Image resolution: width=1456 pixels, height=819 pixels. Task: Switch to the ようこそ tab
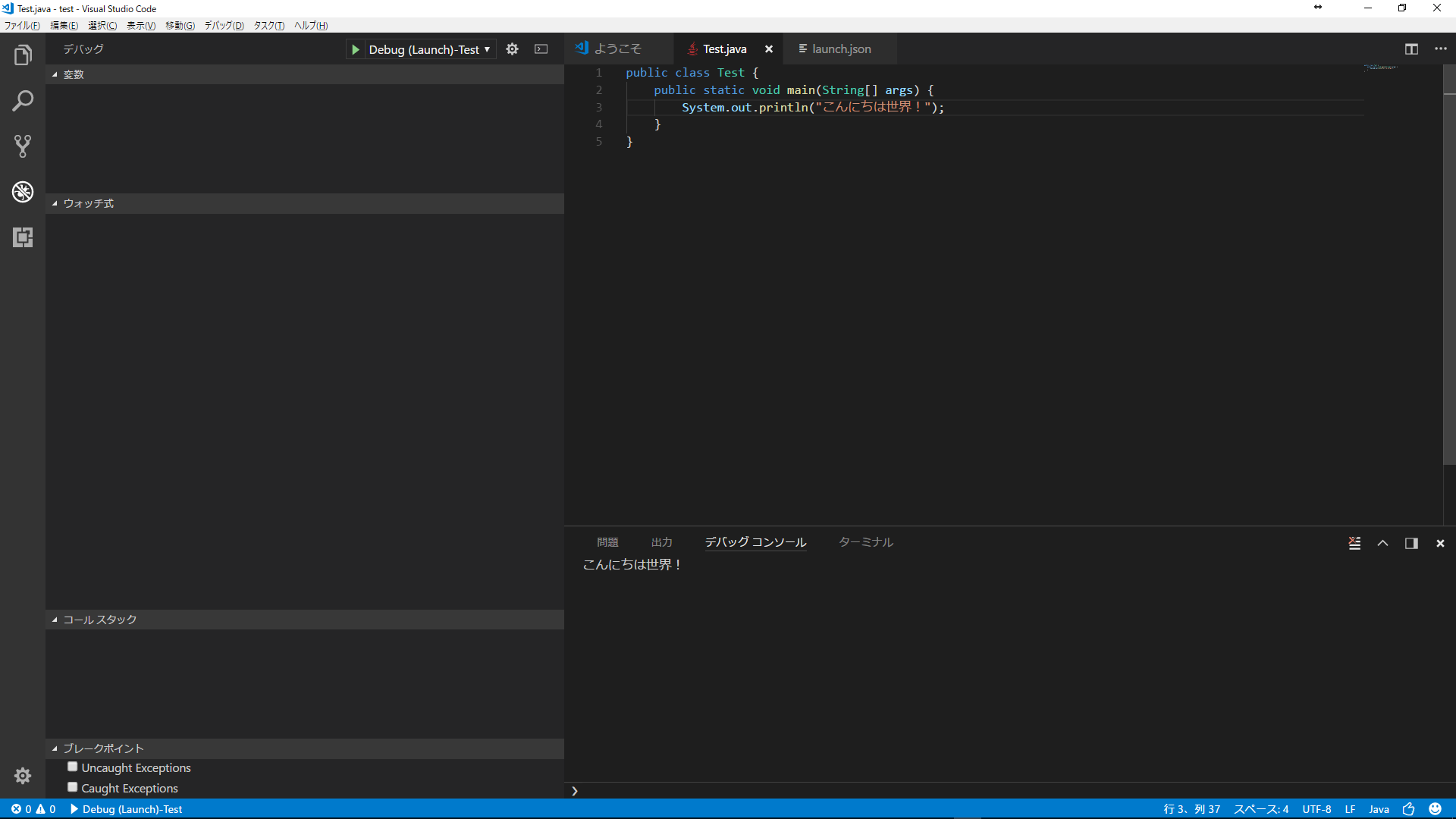coord(619,49)
